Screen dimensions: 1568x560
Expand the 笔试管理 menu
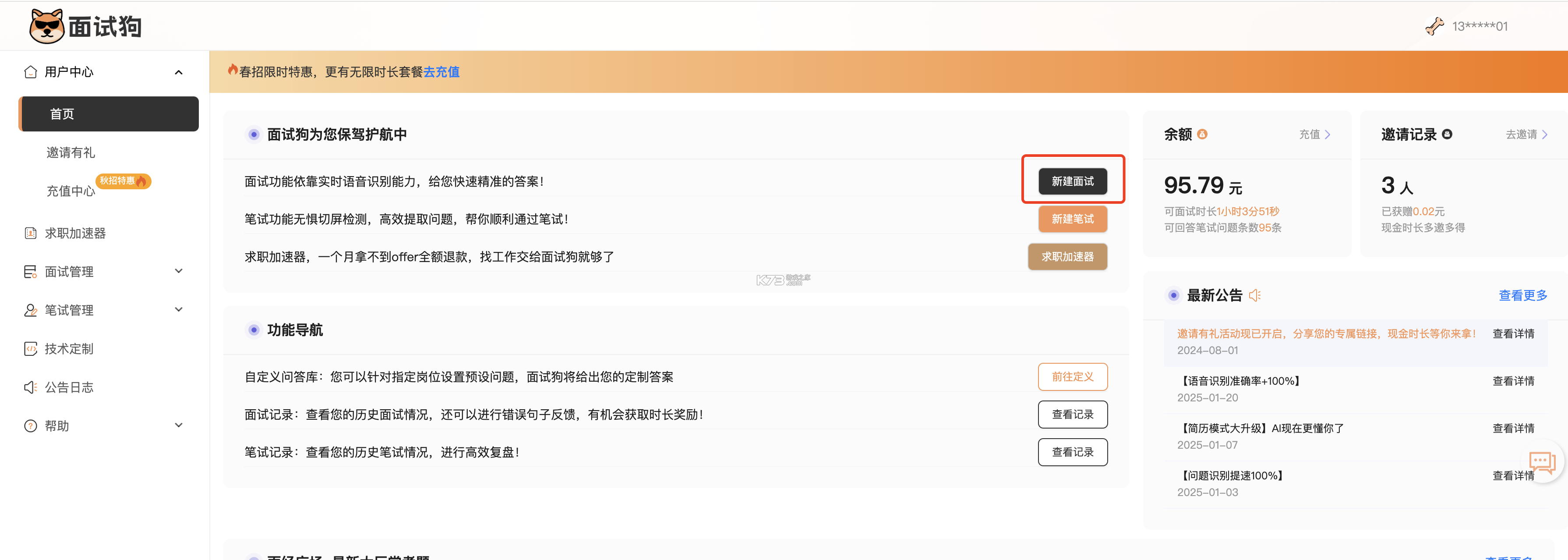[178, 309]
